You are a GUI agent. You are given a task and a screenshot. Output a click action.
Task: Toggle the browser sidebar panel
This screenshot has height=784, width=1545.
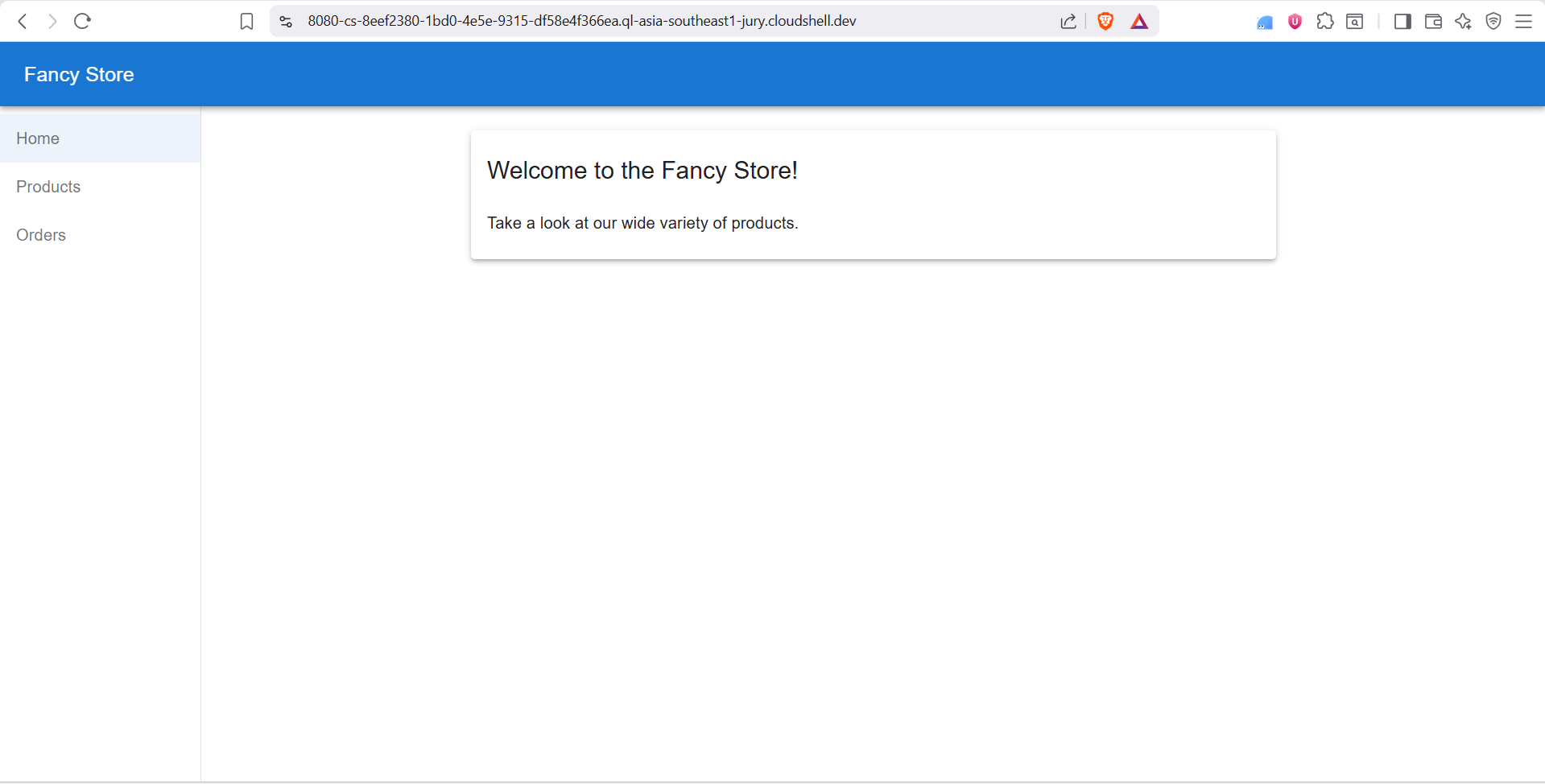coord(1402,22)
